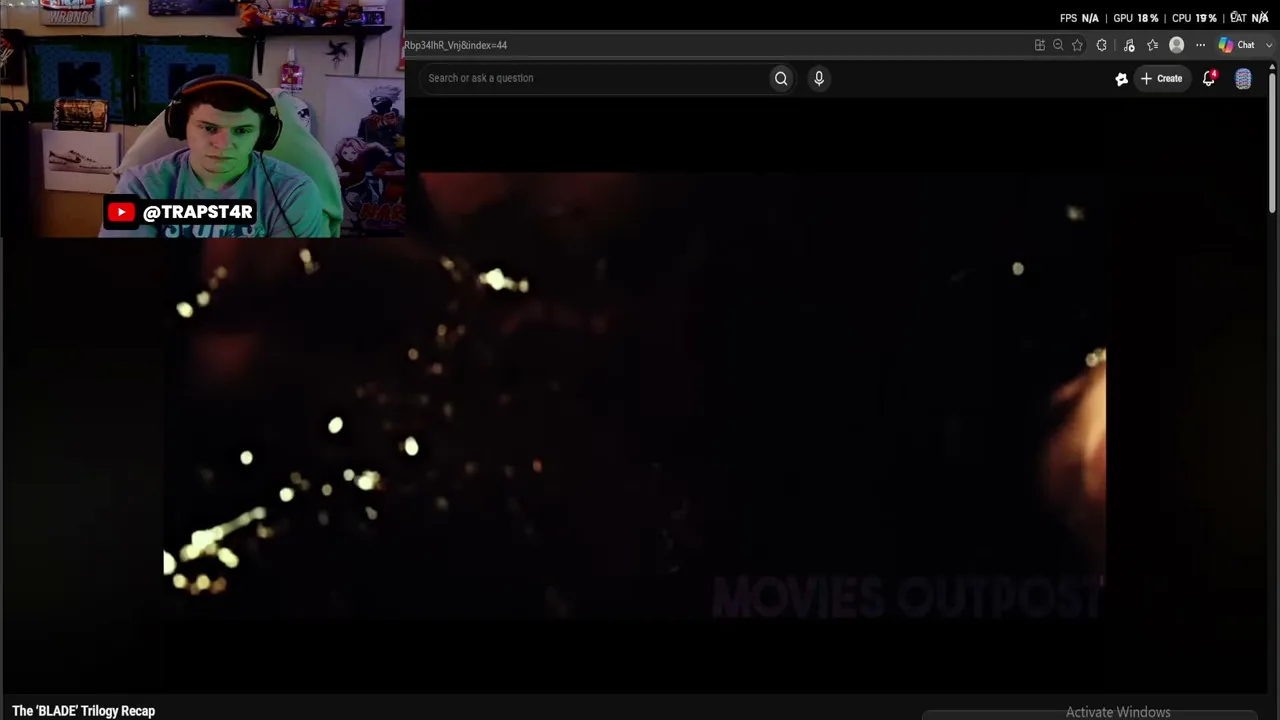Click the video title 'The BLADE Trilogy Recap'

84,711
